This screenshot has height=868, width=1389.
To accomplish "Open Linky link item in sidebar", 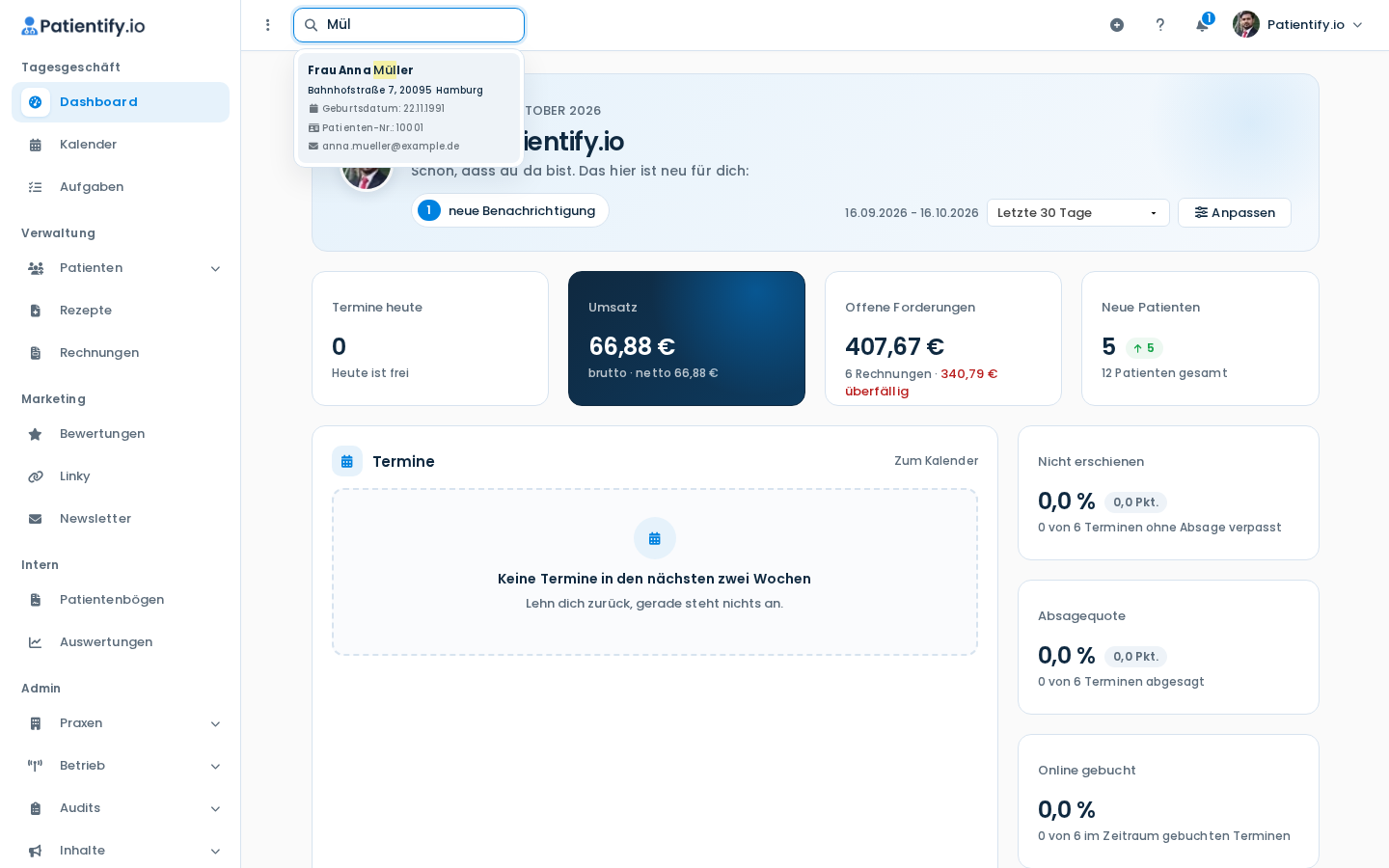I will [x=121, y=476].
